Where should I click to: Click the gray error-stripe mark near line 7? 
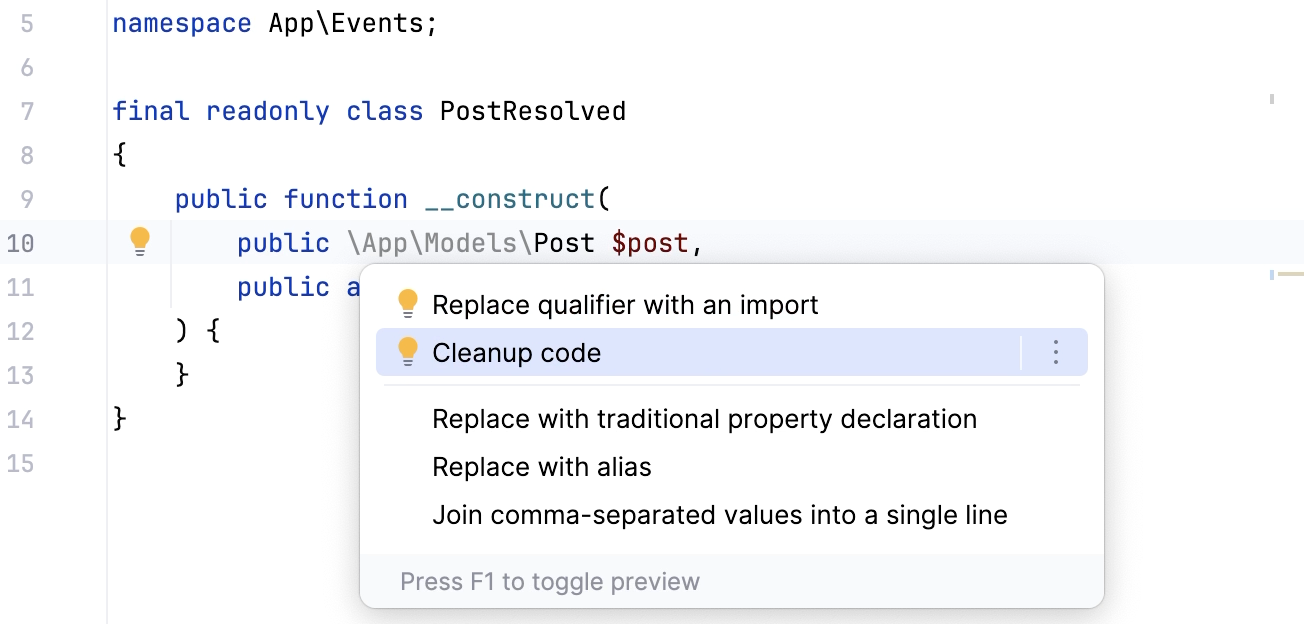coord(1272,99)
